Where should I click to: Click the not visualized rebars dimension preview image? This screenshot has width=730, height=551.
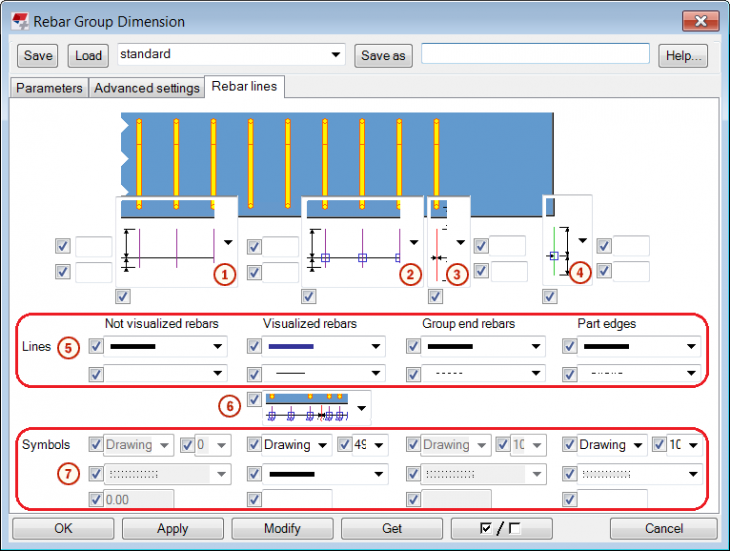pos(168,241)
